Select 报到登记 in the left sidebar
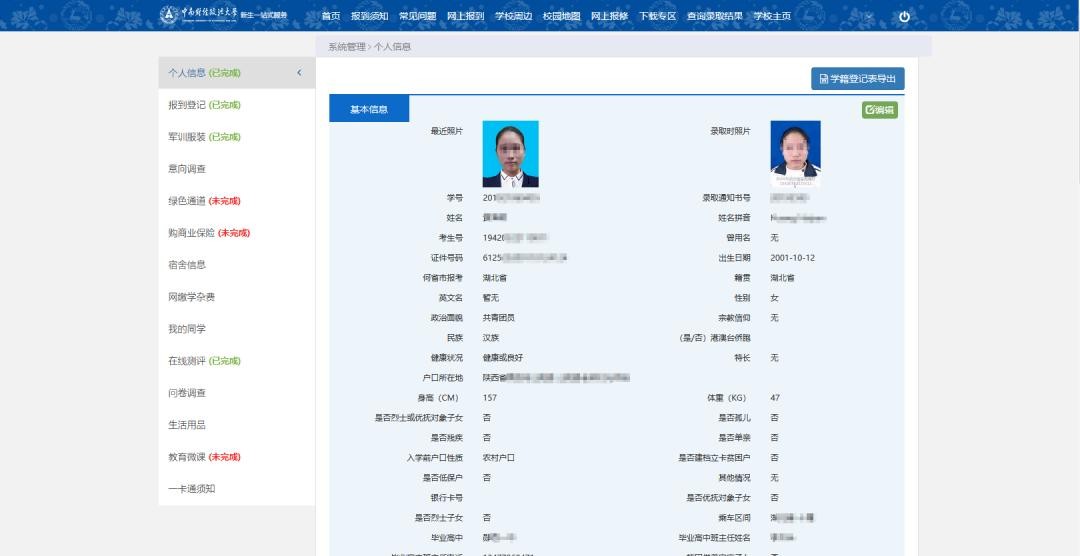This screenshot has width=1080, height=556. click(x=204, y=105)
